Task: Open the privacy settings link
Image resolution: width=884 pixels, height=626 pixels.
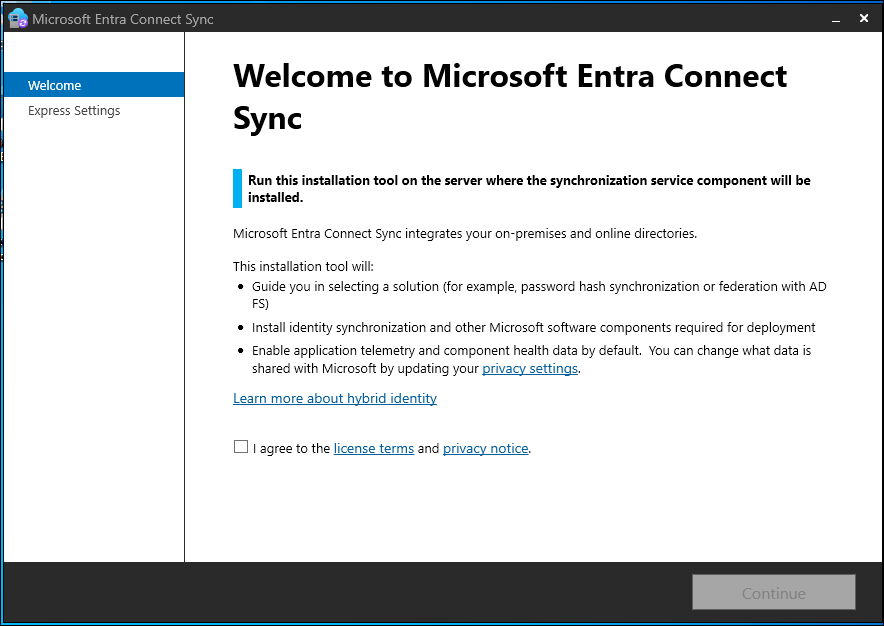Action: [530, 368]
